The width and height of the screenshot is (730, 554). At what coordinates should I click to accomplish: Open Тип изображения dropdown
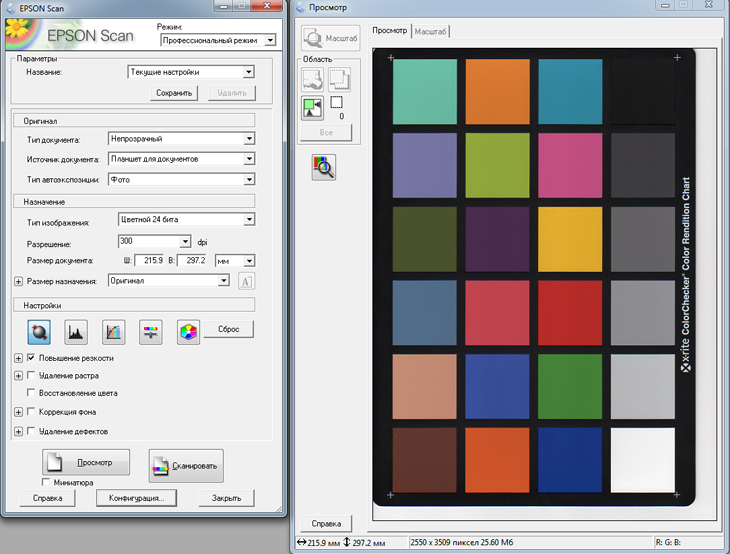click(187, 219)
